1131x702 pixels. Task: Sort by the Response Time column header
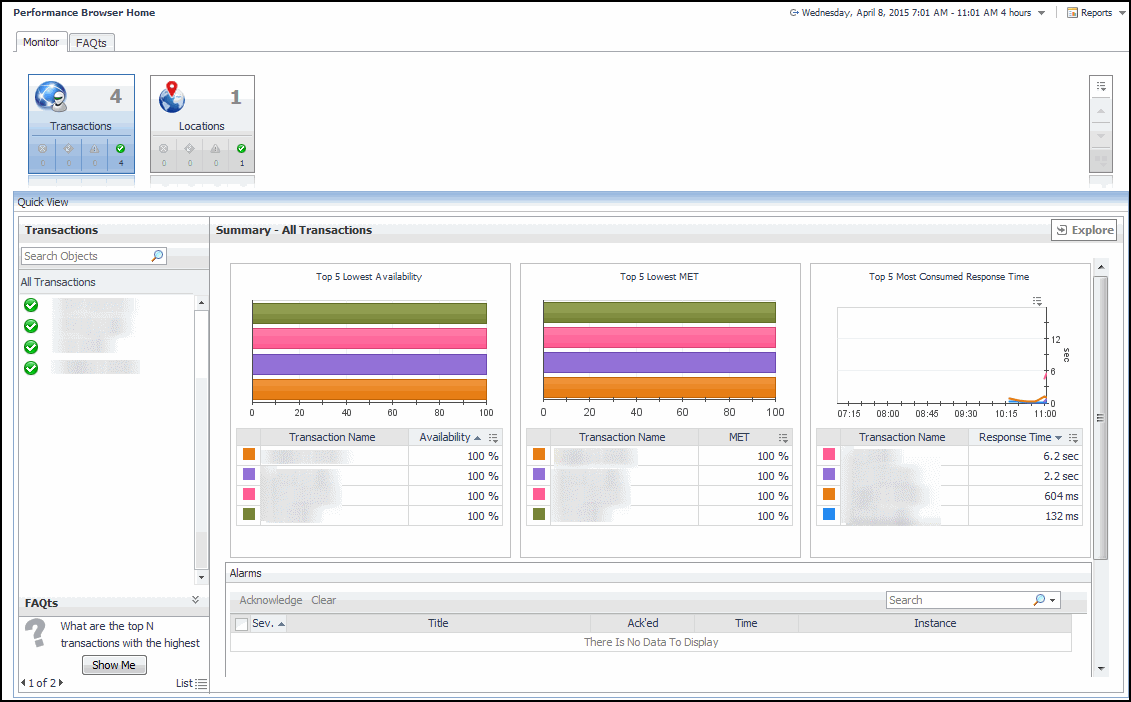click(1014, 437)
